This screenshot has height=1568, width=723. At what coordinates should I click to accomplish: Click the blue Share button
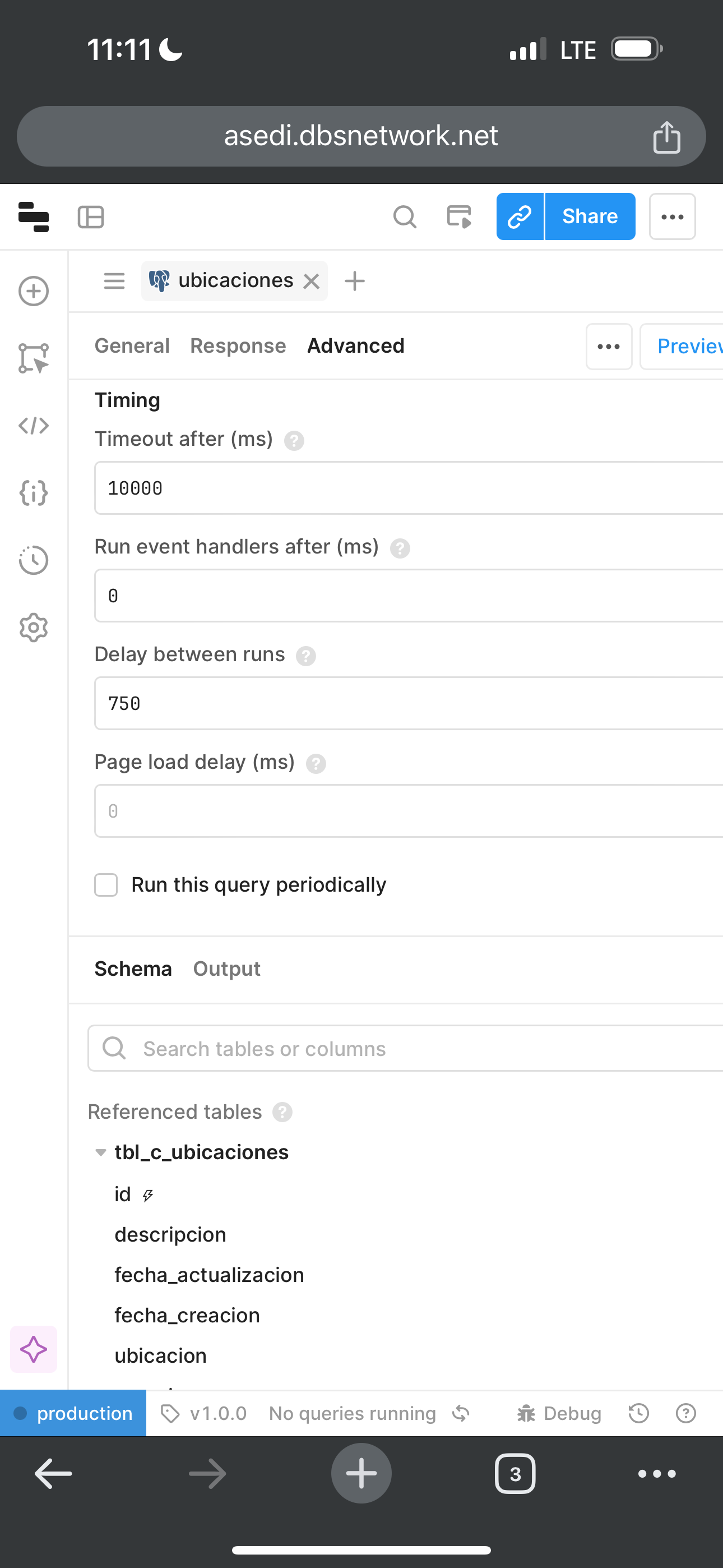[x=590, y=216]
